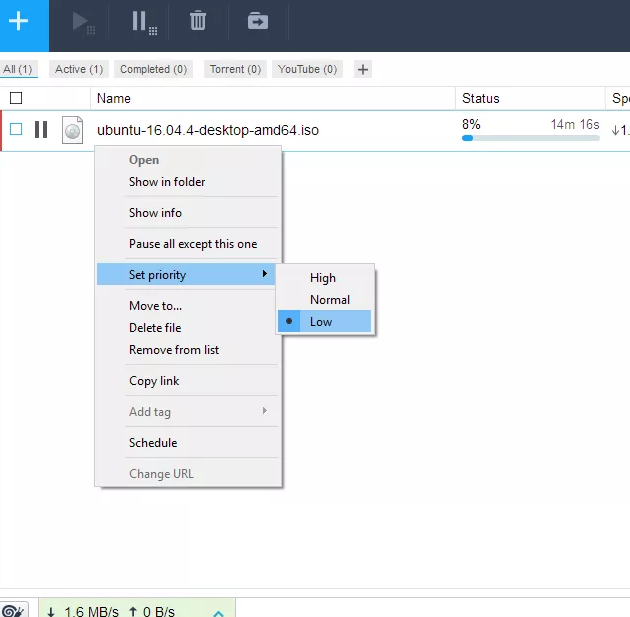Toggle snail mode icon in status bar

pyautogui.click(x=14, y=610)
